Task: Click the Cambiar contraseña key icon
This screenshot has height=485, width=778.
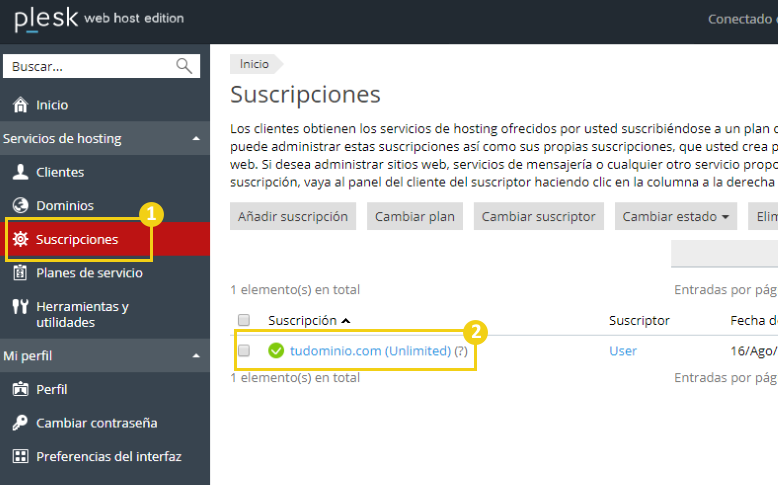Action: pos(20,423)
